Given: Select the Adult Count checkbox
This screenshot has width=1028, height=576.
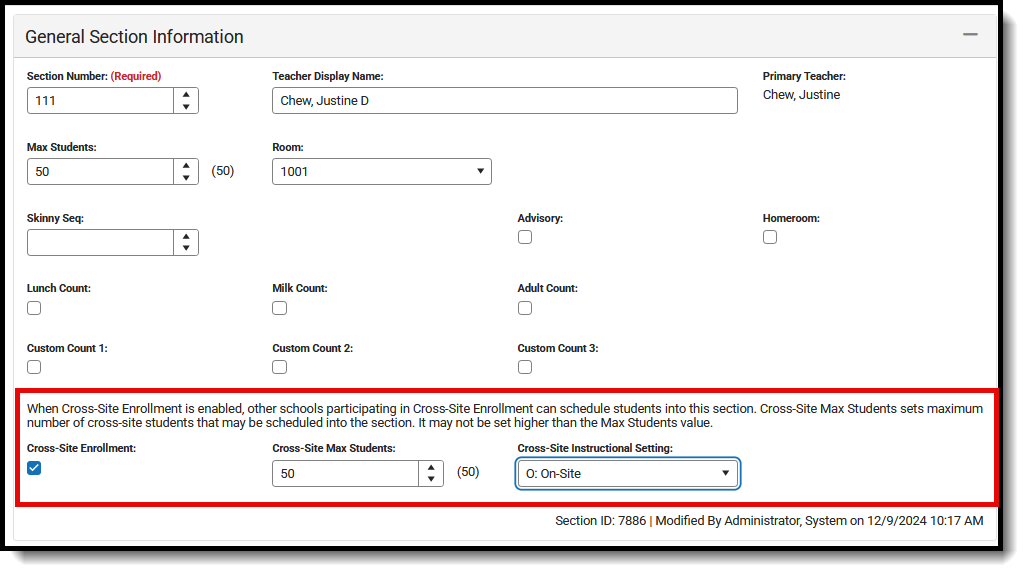Looking at the screenshot, I should (525, 307).
